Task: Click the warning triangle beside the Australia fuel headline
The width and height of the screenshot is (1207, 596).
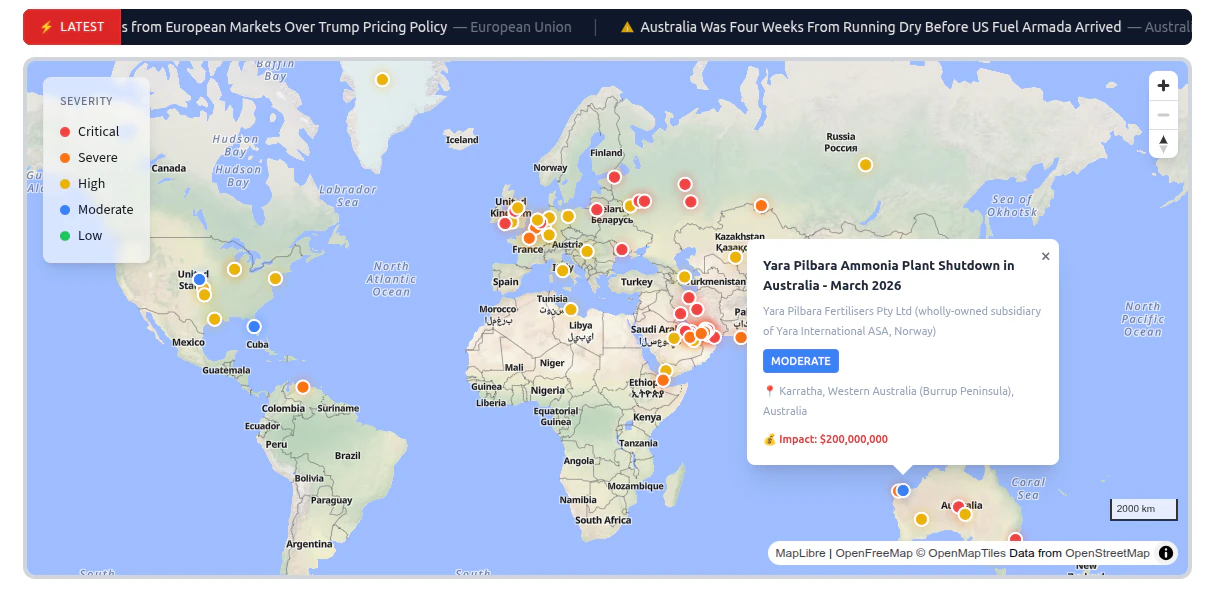Action: tap(627, 27)
